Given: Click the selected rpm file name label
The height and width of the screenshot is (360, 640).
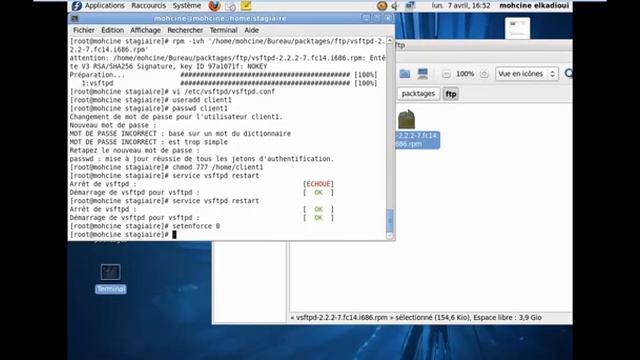Looking at the screenshot, I should pos(417,140).
